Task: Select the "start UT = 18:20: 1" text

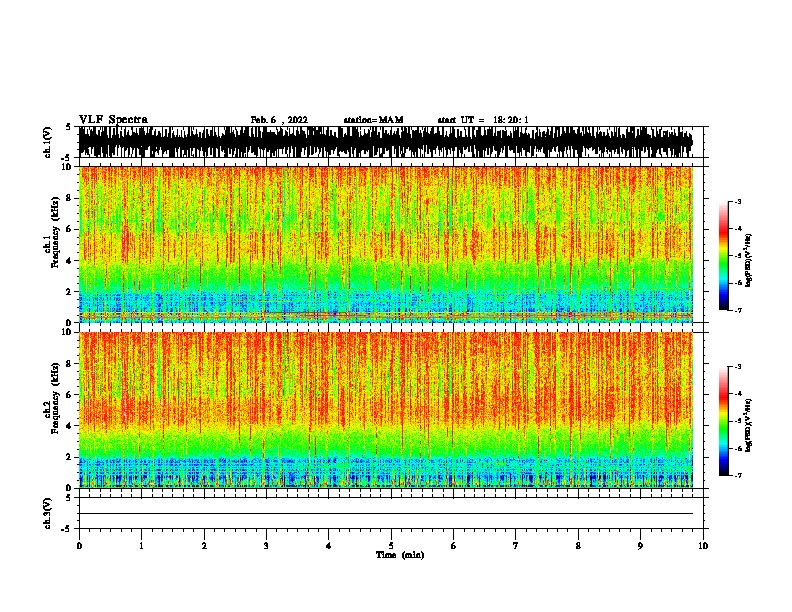Action: (483, 120)
